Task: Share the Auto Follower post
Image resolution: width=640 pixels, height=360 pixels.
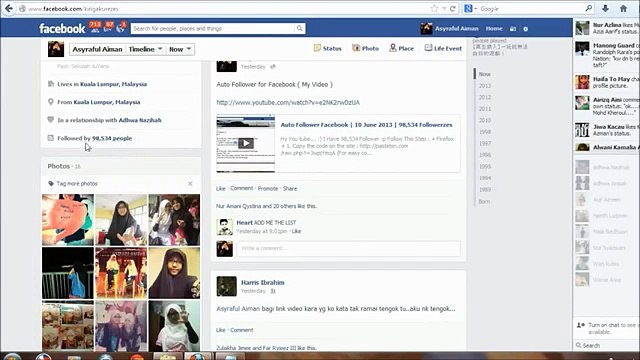Action: point(290,189)
